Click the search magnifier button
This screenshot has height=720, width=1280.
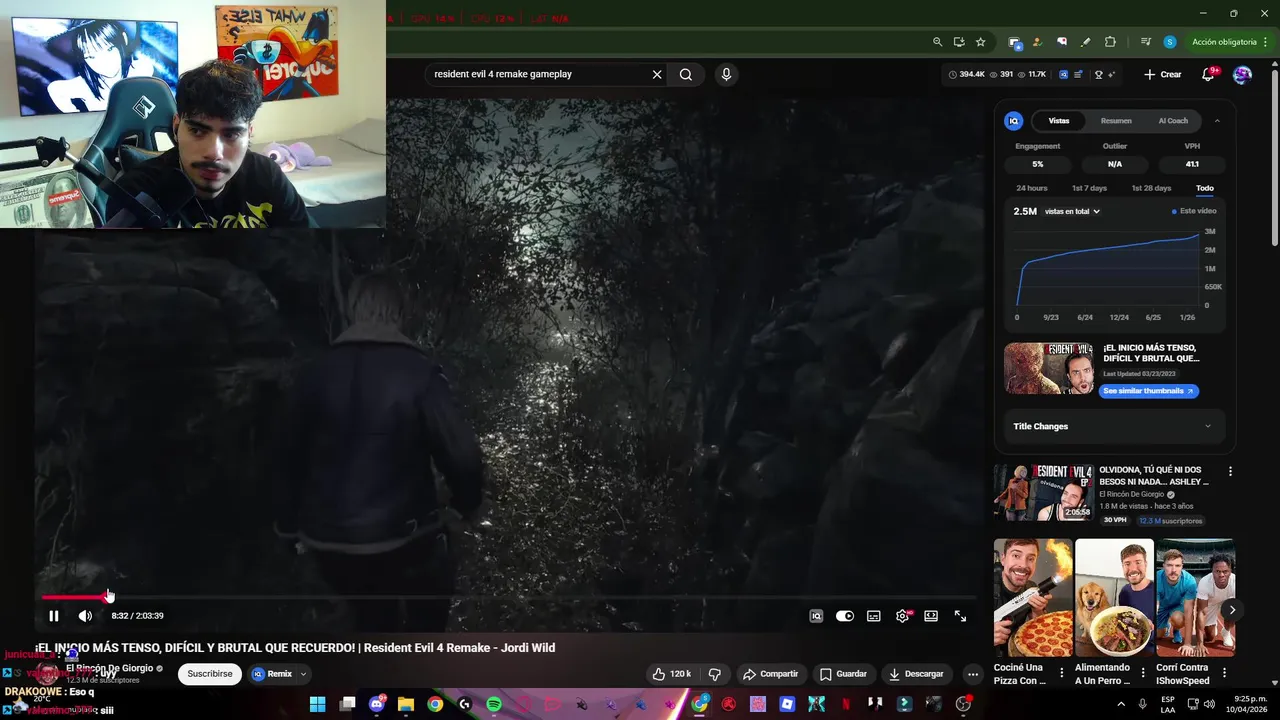point(686,74)
